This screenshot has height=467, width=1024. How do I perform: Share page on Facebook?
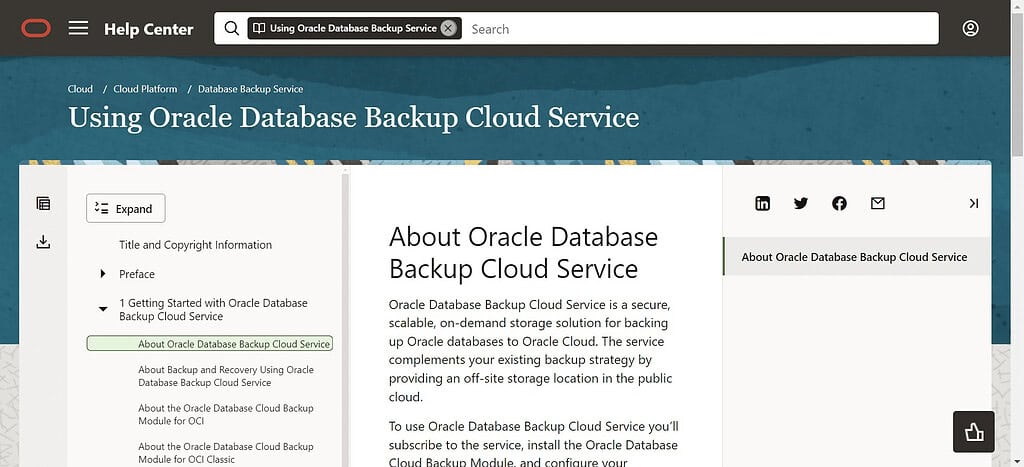[x=839, y=203]
